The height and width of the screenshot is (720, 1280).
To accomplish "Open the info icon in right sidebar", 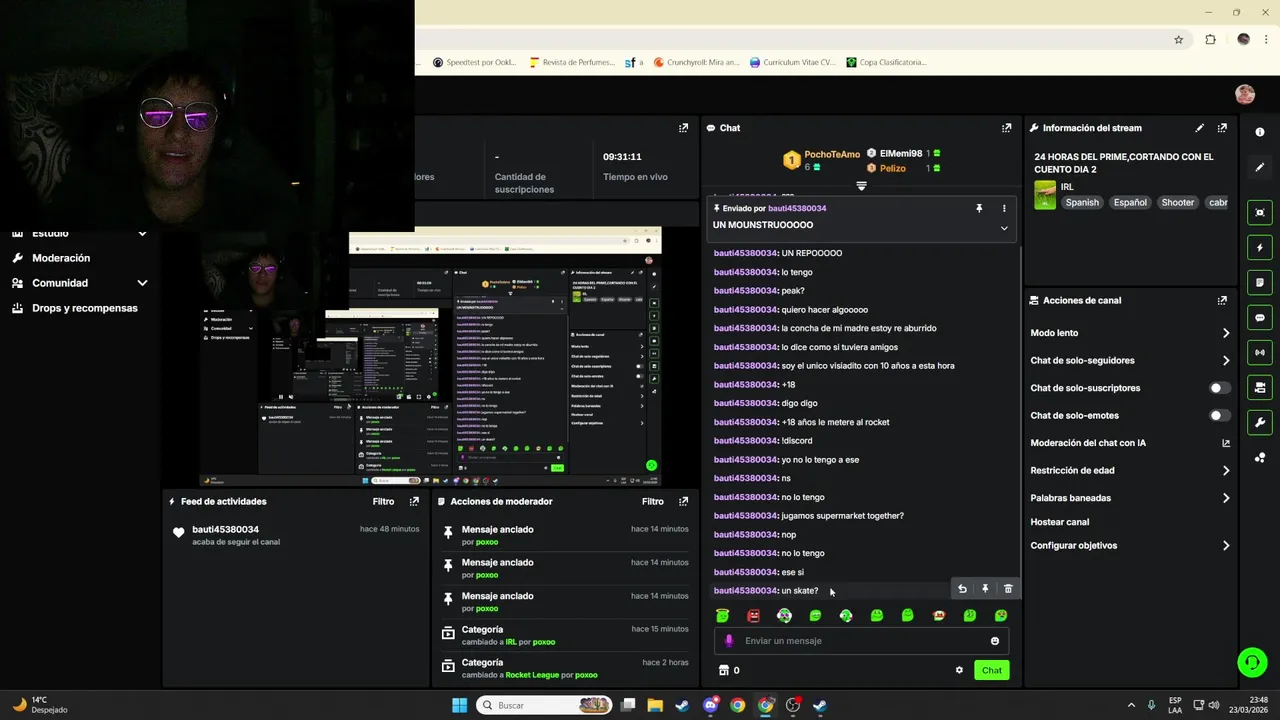I will pos(1260,132).
